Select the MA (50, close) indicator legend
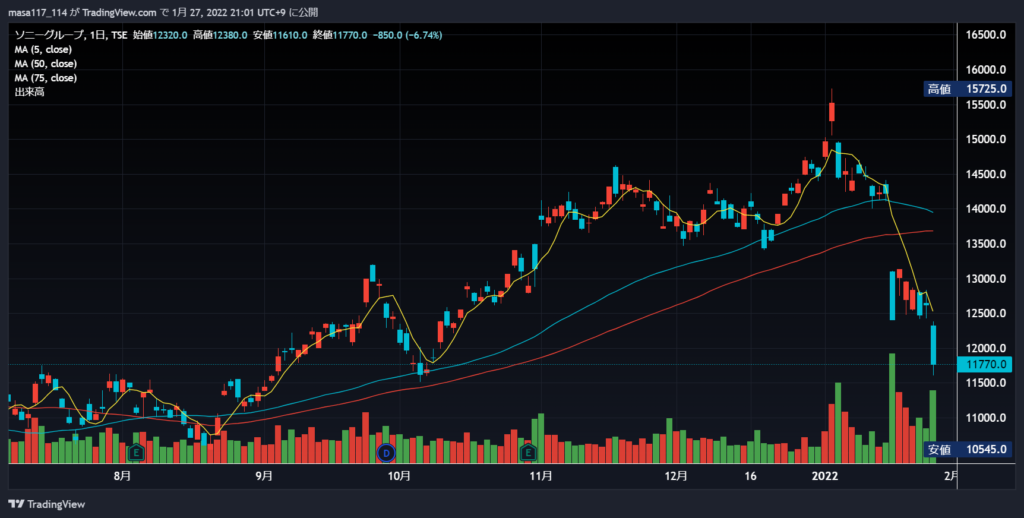1024x518 pixels. [46, 64]
